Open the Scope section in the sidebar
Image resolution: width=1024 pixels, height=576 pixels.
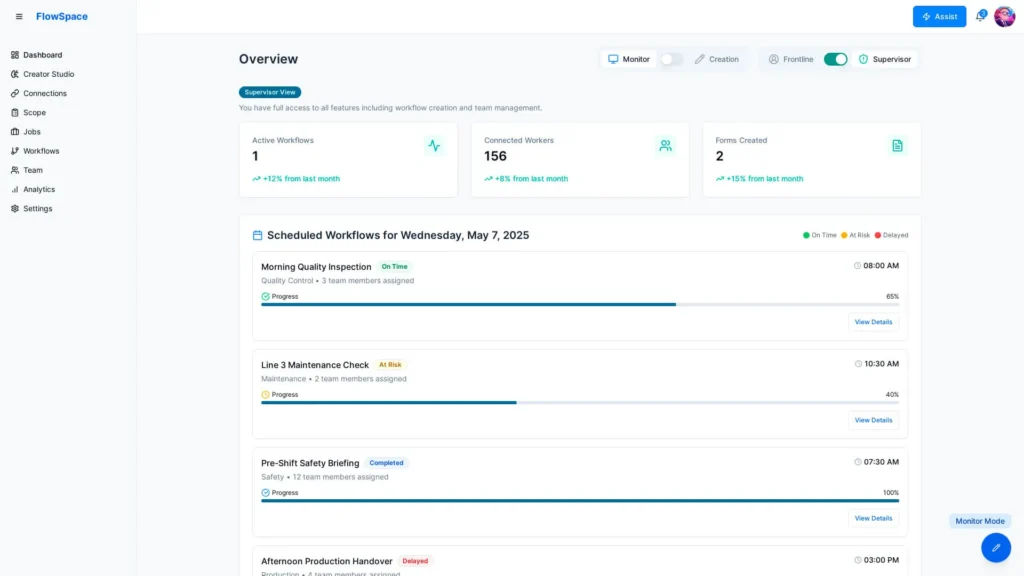coord(30,112)
